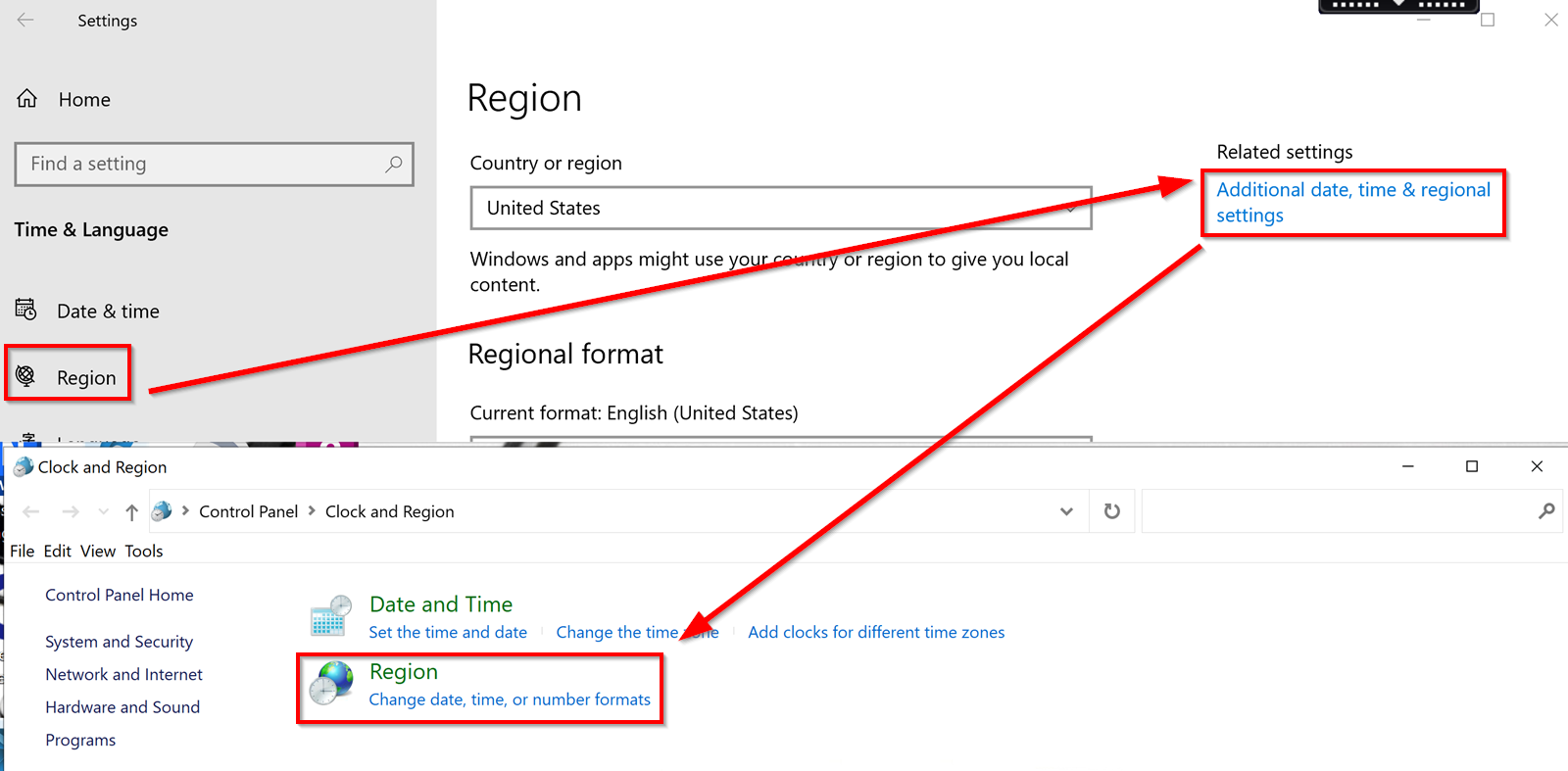Open the Tools menu
The height and width of the screenshot is (771, 1568).
[144, 551]
